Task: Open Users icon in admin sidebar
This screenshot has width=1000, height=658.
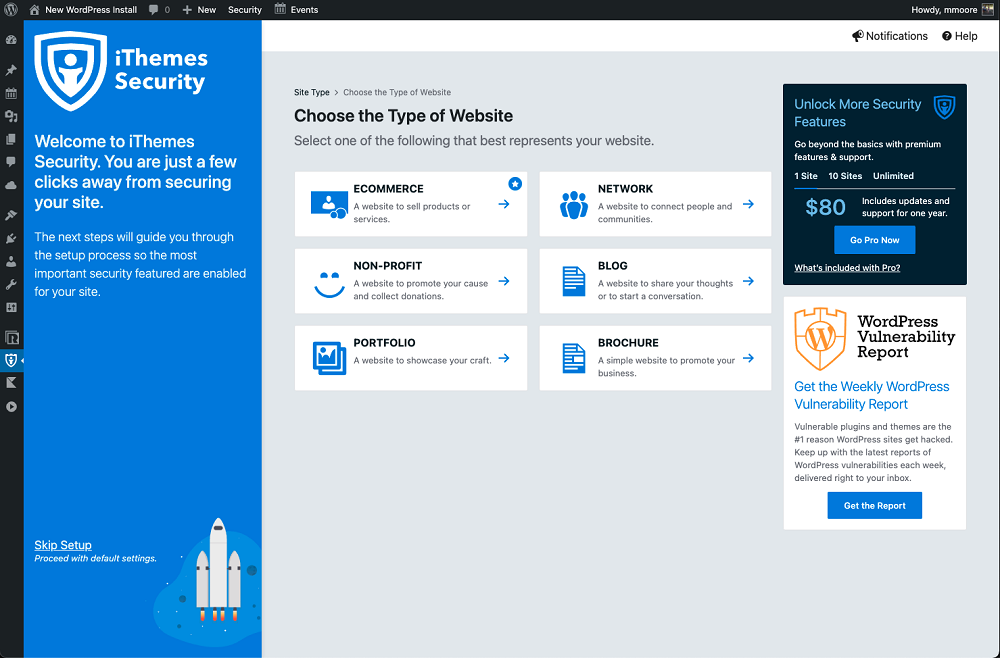Action: pyautogui.click(x=11, y=262)
